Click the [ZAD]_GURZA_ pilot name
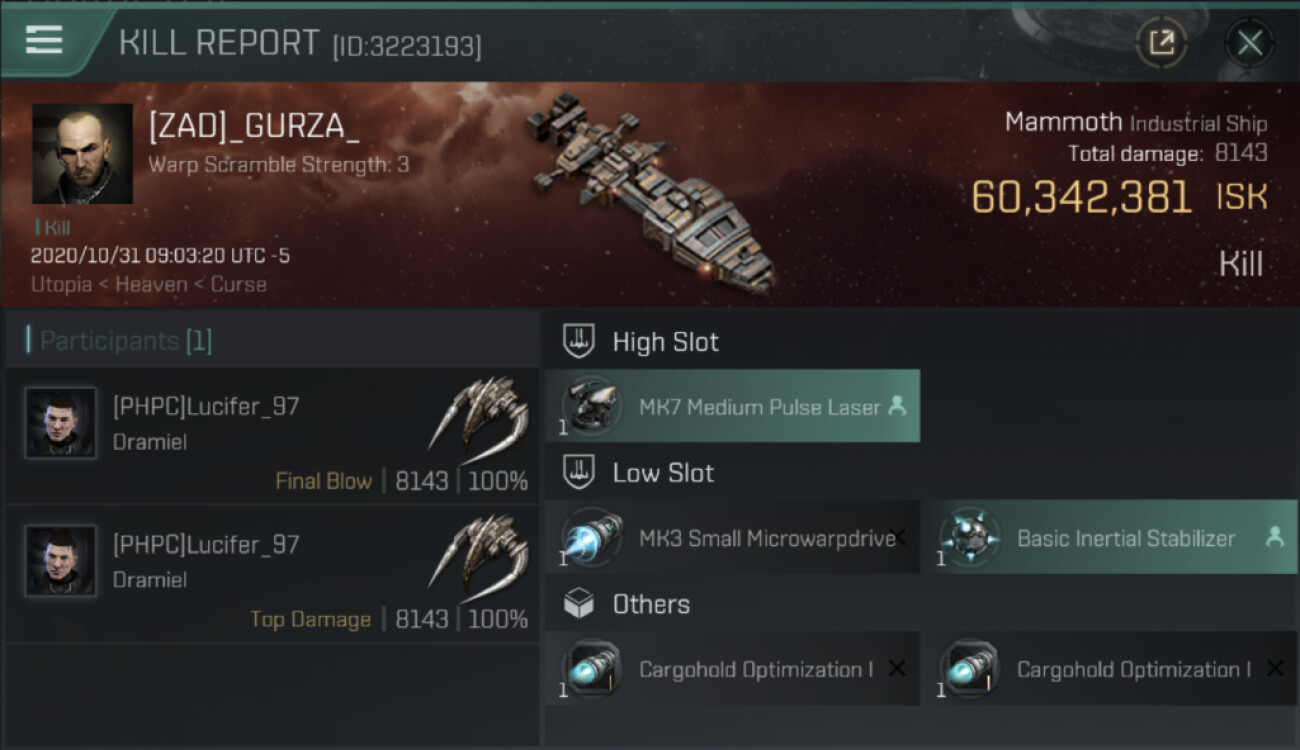This screenshot has height=750, width=1300. click(254, 128)
